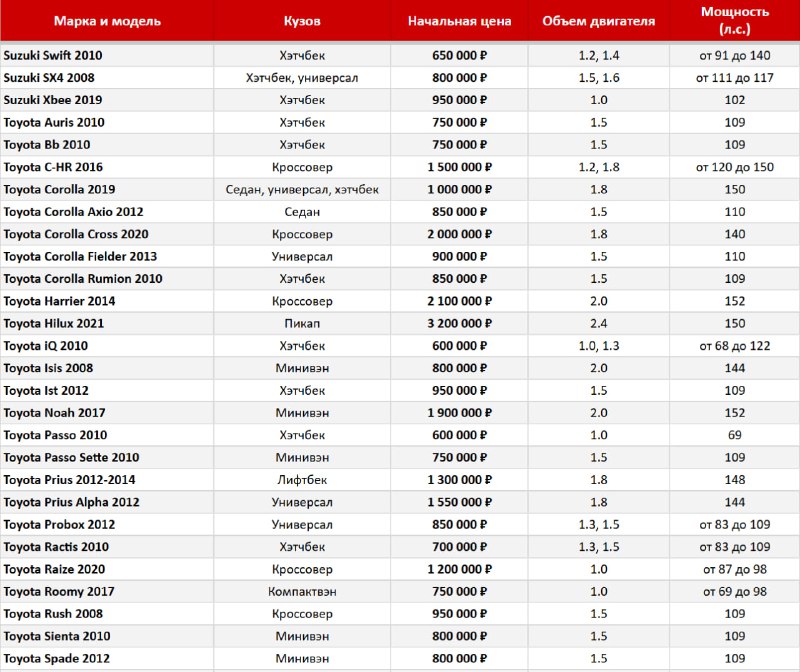
Task: Select the 'Лифтбек' body type cell
Action: [x=301, y=480]
